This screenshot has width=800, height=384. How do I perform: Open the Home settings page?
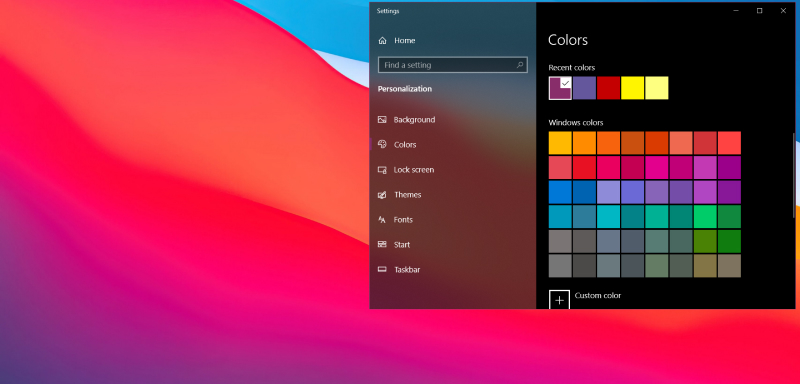pyautogui.click(x=396, y=41)
